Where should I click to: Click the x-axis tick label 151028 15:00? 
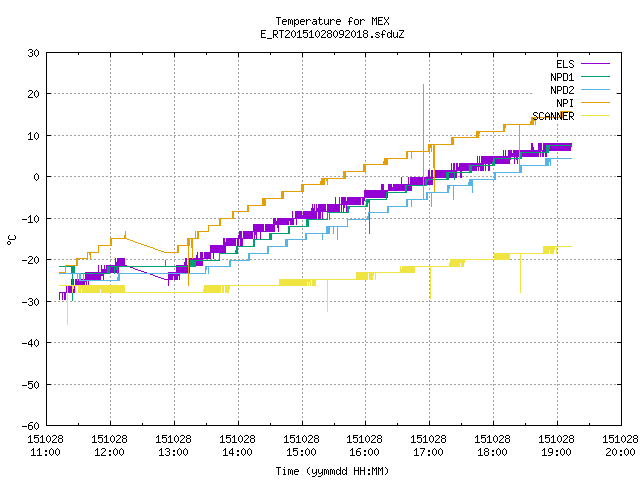(302, 446)
